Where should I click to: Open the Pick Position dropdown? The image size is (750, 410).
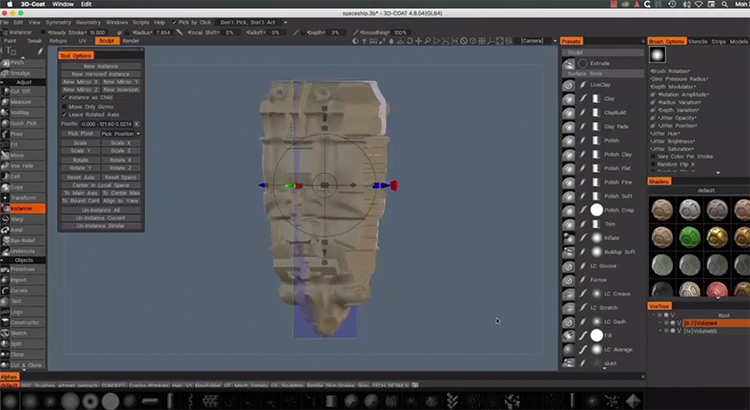click(x=121, y=134)
